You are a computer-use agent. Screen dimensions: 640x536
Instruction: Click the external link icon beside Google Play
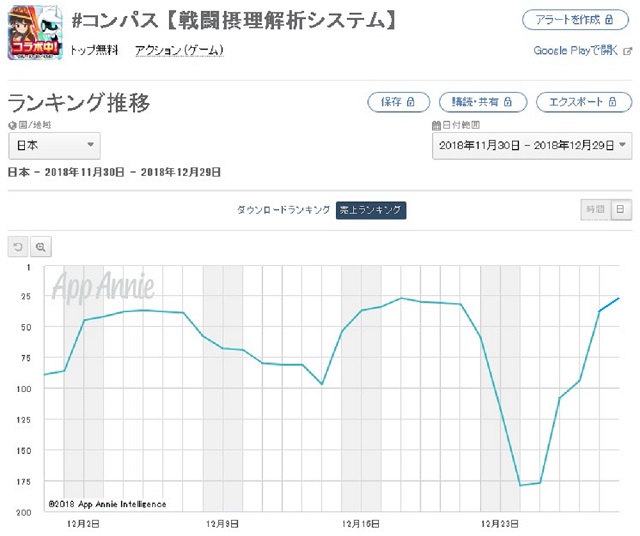pyautogui.click(x=627, y=51)
